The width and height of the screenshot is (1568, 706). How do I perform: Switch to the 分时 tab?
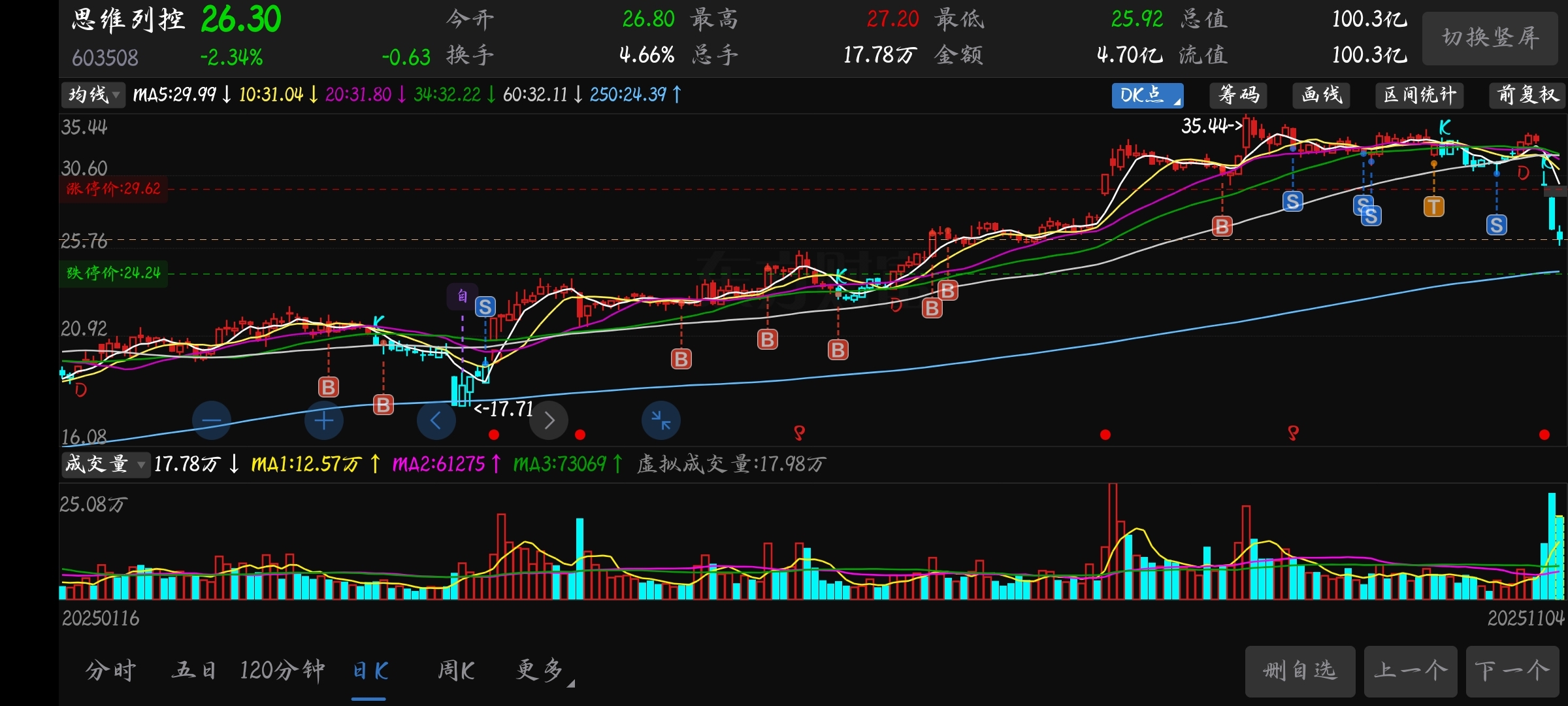pyautogui.click(x=110, y=671)
